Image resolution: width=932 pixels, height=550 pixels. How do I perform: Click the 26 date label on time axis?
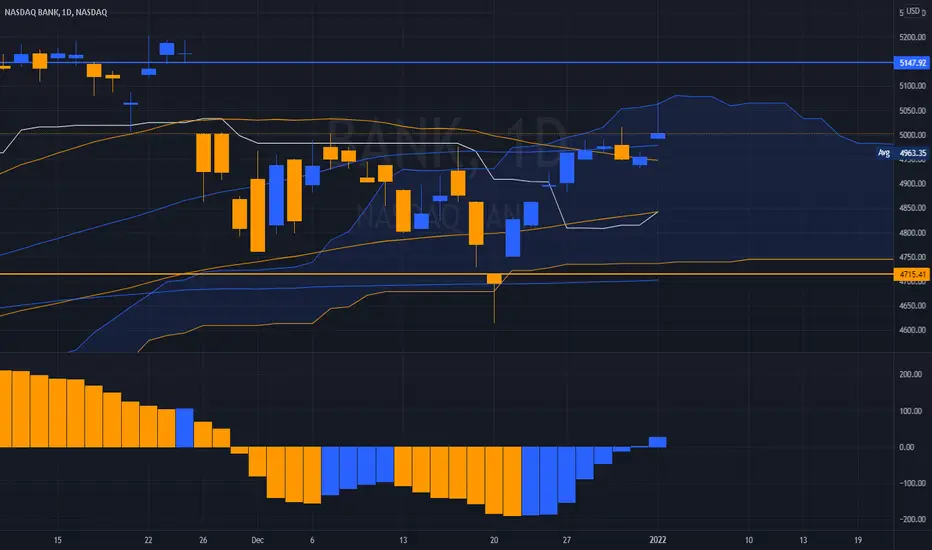coord(203,540)
